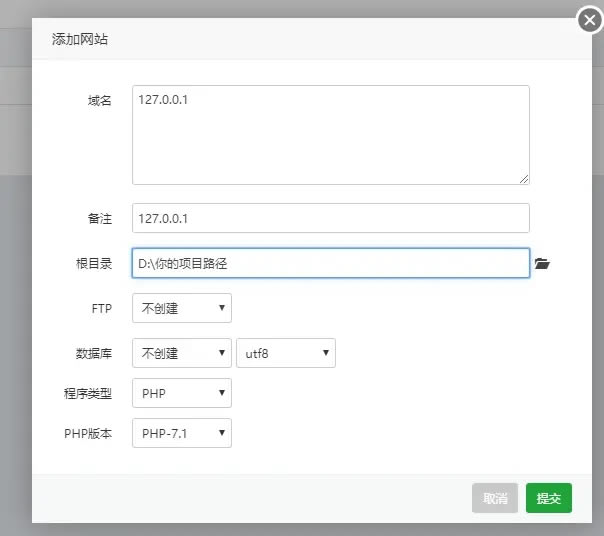This screenshot has height=536, width=604.
Task: Click the PHP版本 field label
Action: pos(88,434)
